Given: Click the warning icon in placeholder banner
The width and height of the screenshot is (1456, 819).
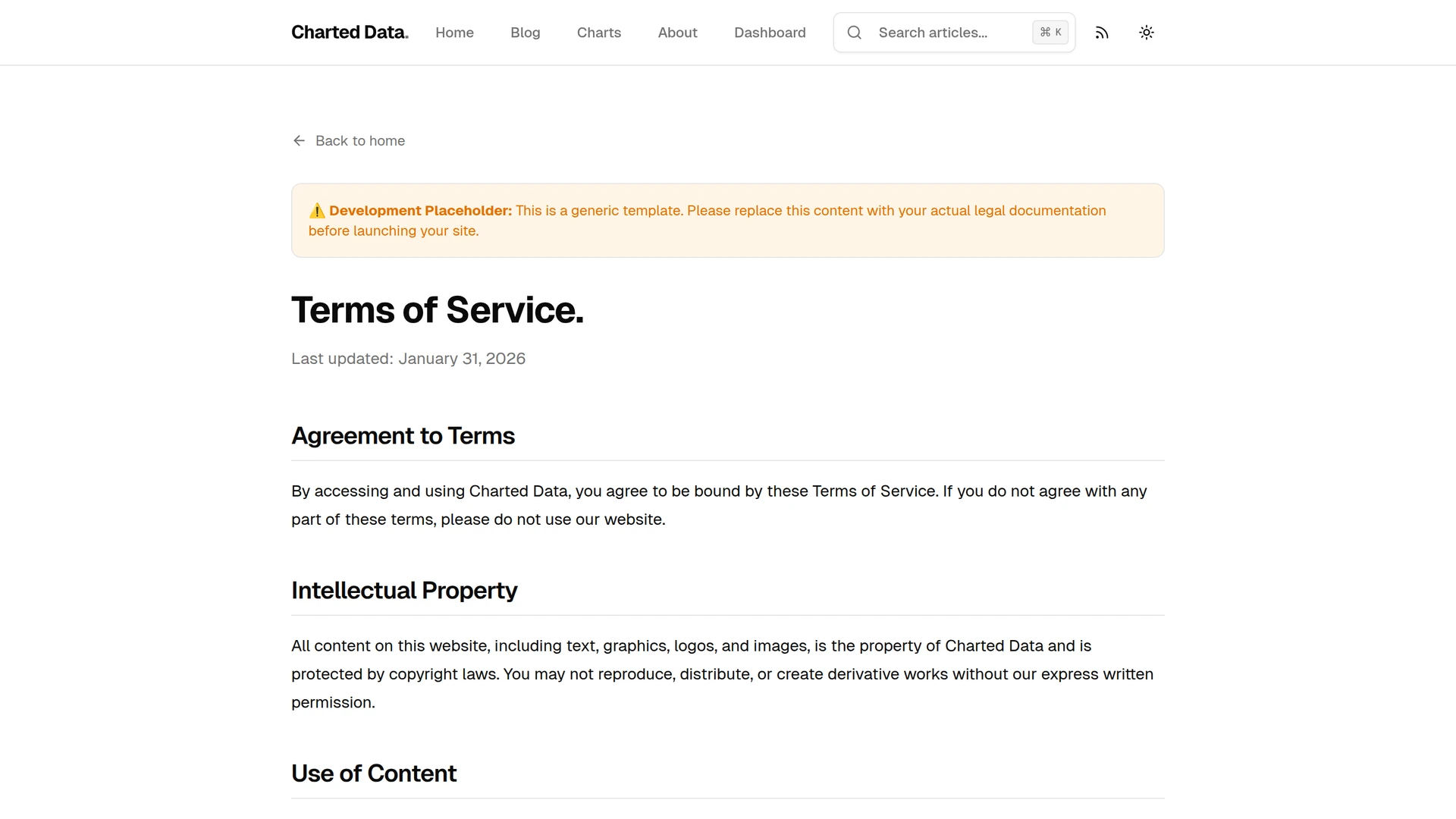Looking at the screenshot, I should point(317,211).
